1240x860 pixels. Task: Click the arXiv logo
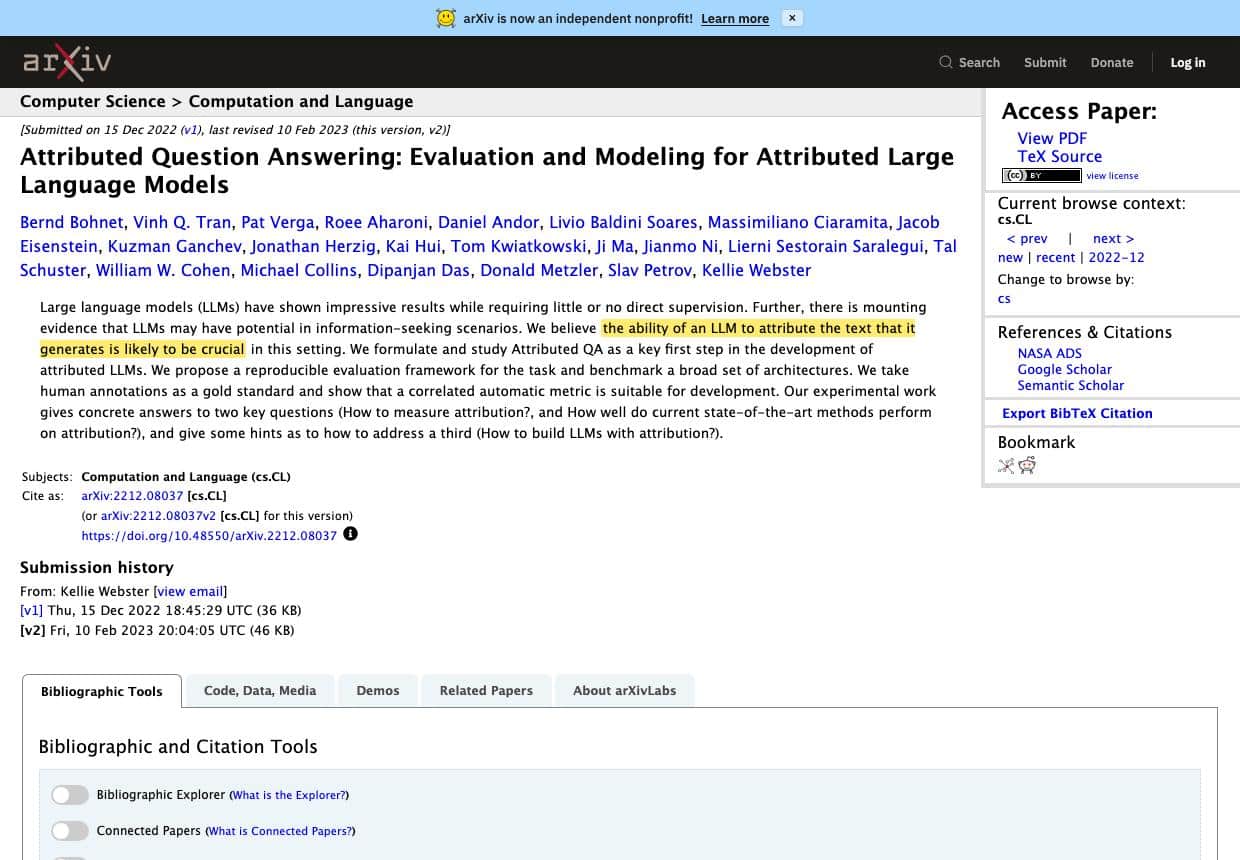click(x=67, y=62)
